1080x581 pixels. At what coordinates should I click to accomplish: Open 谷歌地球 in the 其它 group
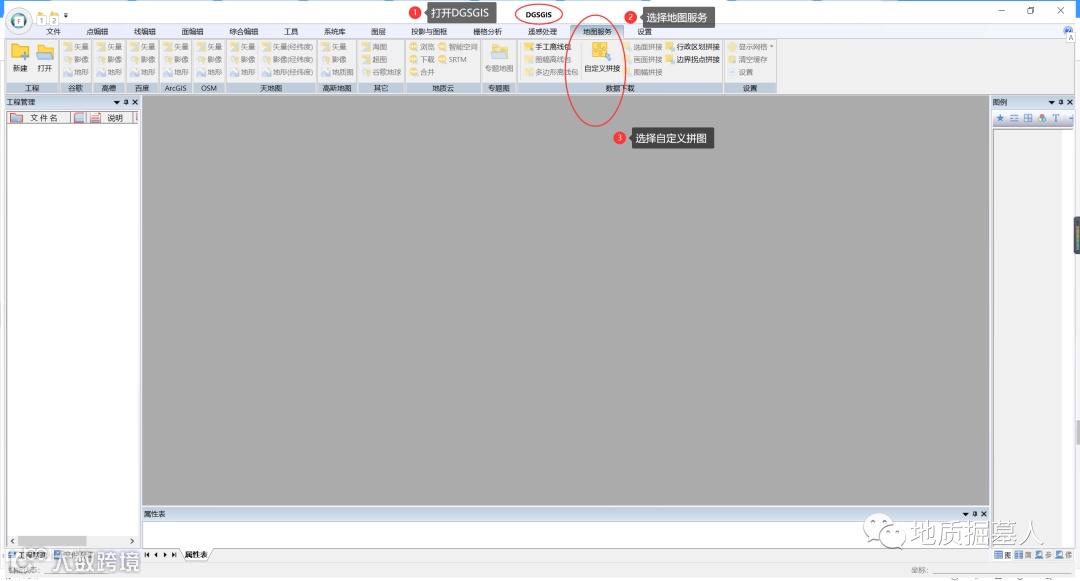[382, 72]
